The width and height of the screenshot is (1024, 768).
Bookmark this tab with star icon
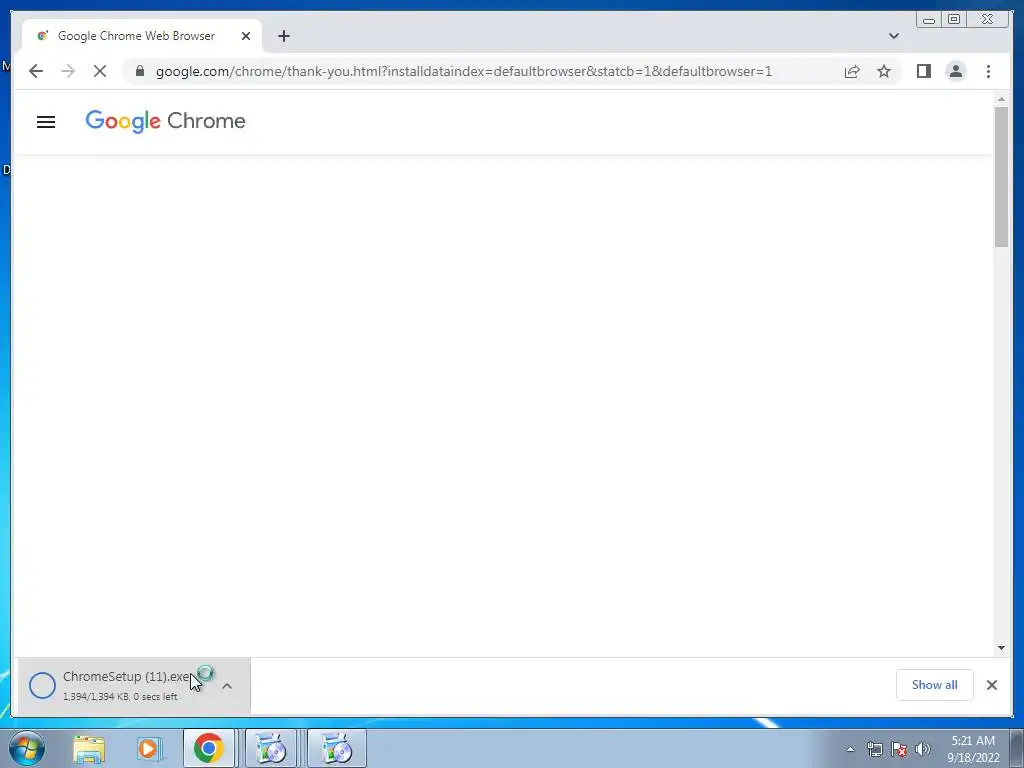click(884, 71)
